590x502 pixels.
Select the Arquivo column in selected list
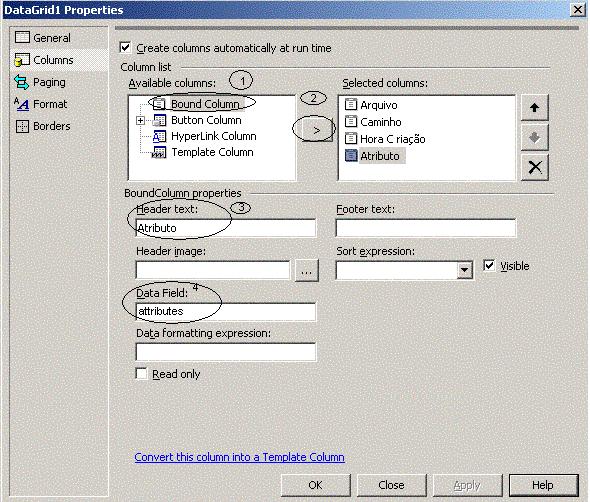pyautogui.click(x=379, y=105)
